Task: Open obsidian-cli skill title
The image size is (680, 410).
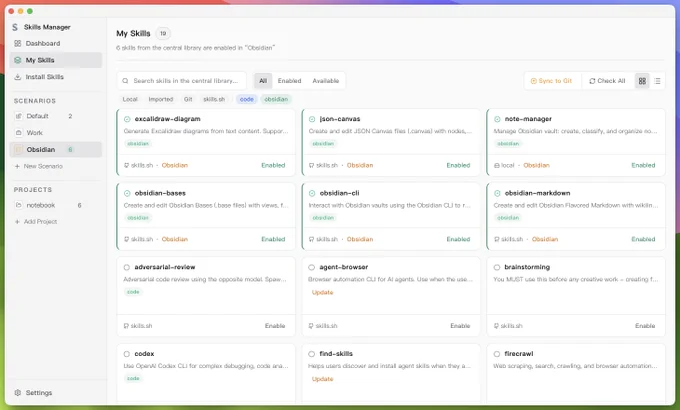Action: click(x=340, y=193)
